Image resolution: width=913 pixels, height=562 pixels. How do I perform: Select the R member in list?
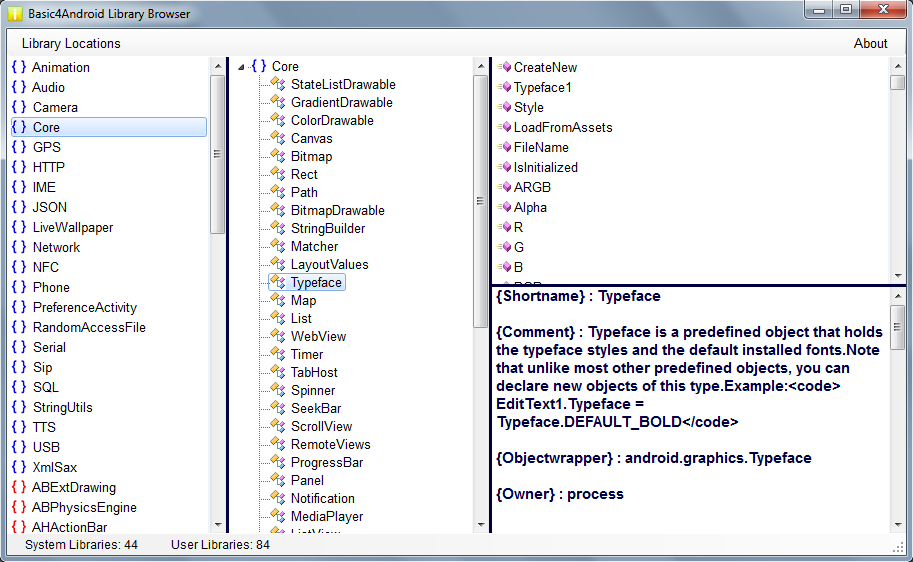518,227
